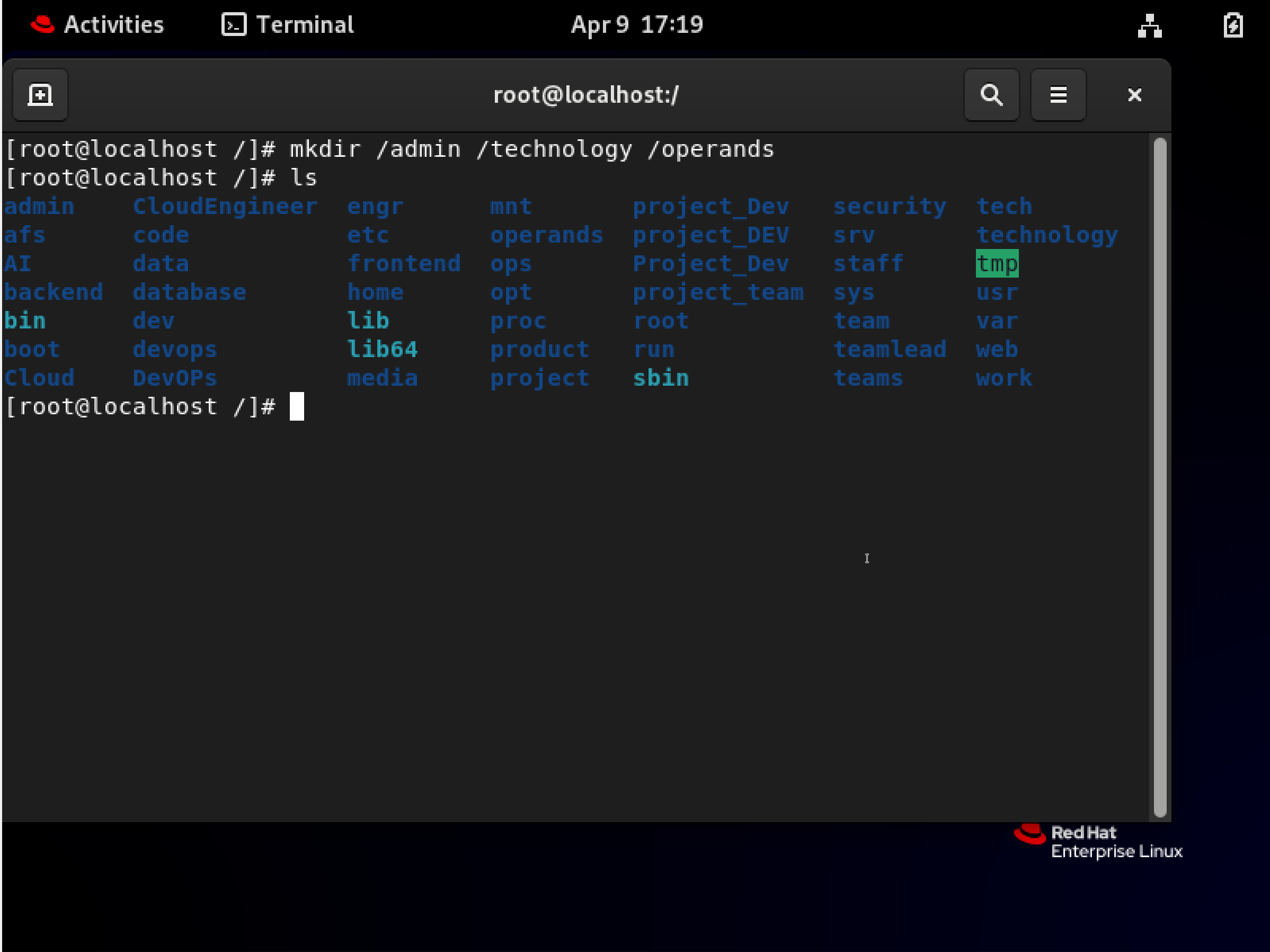1270x952 pixels.
Task: Click the title root@localhost:/
Action: (585, 95)
